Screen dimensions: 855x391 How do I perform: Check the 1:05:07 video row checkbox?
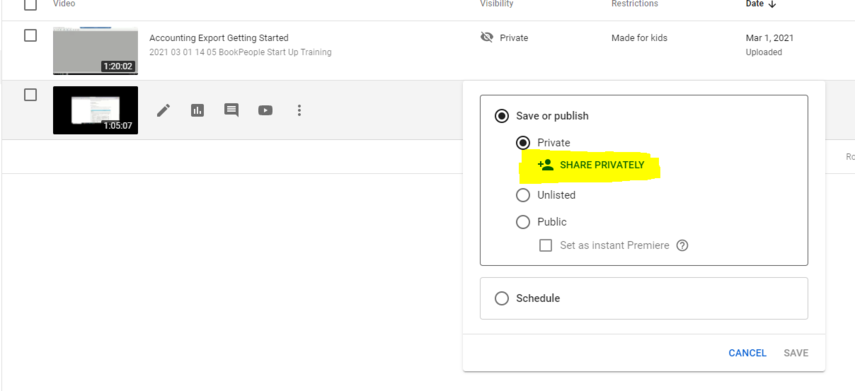(31, 95)
